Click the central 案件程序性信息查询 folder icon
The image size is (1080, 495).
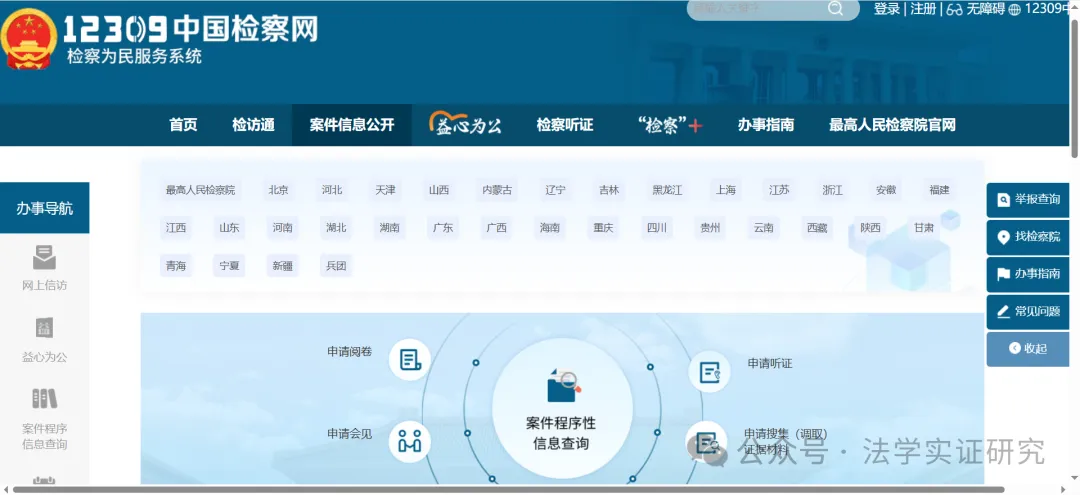(x=563, y=386)
